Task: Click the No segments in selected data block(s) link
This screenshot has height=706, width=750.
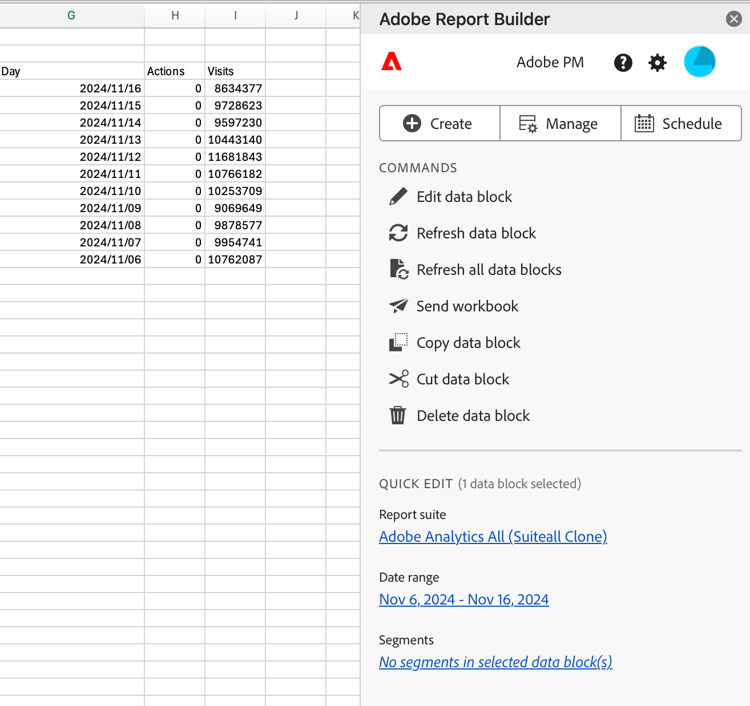Action: tap(495, 662)
